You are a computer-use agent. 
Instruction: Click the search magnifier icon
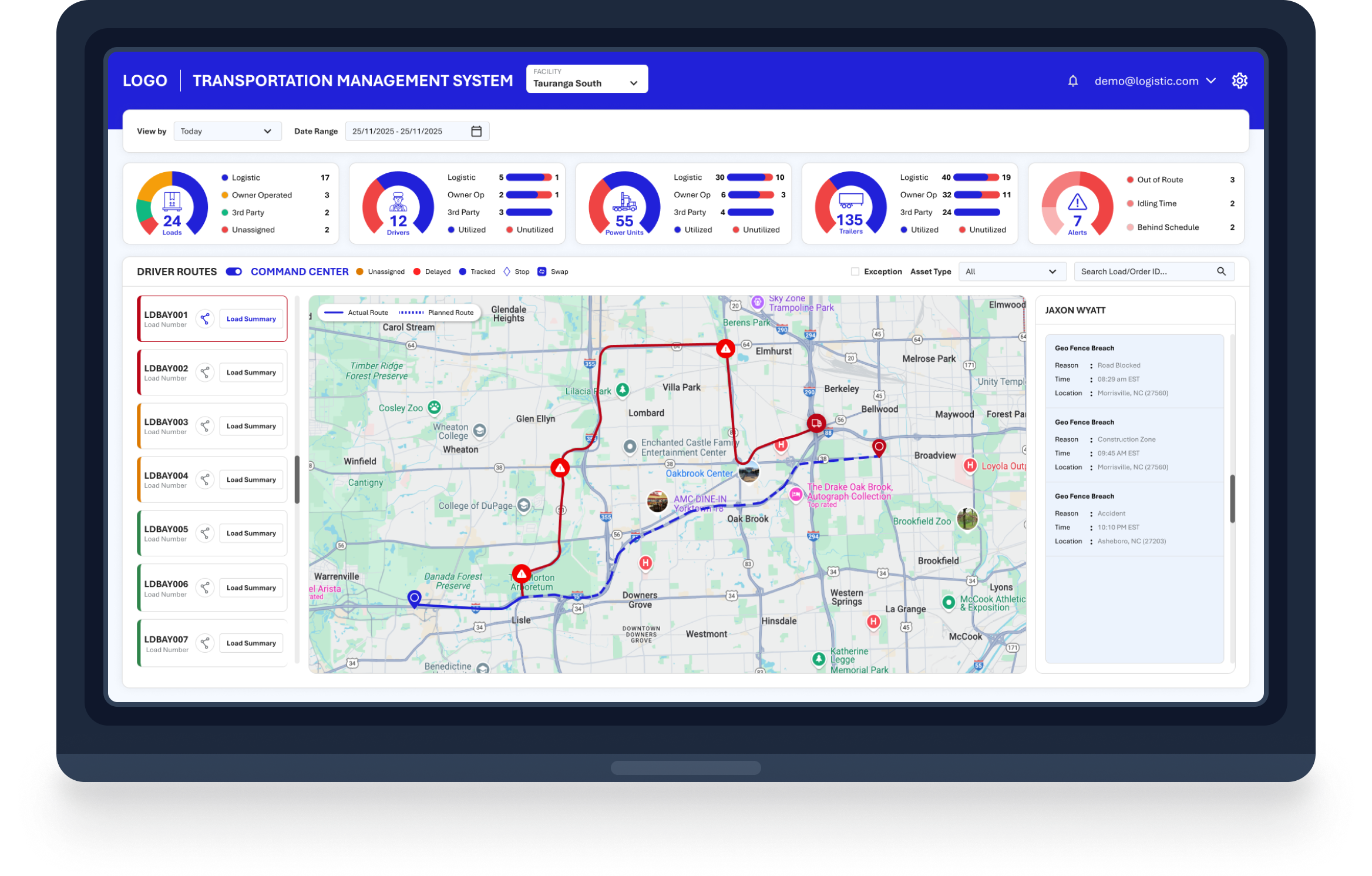tap(1221, 271)
